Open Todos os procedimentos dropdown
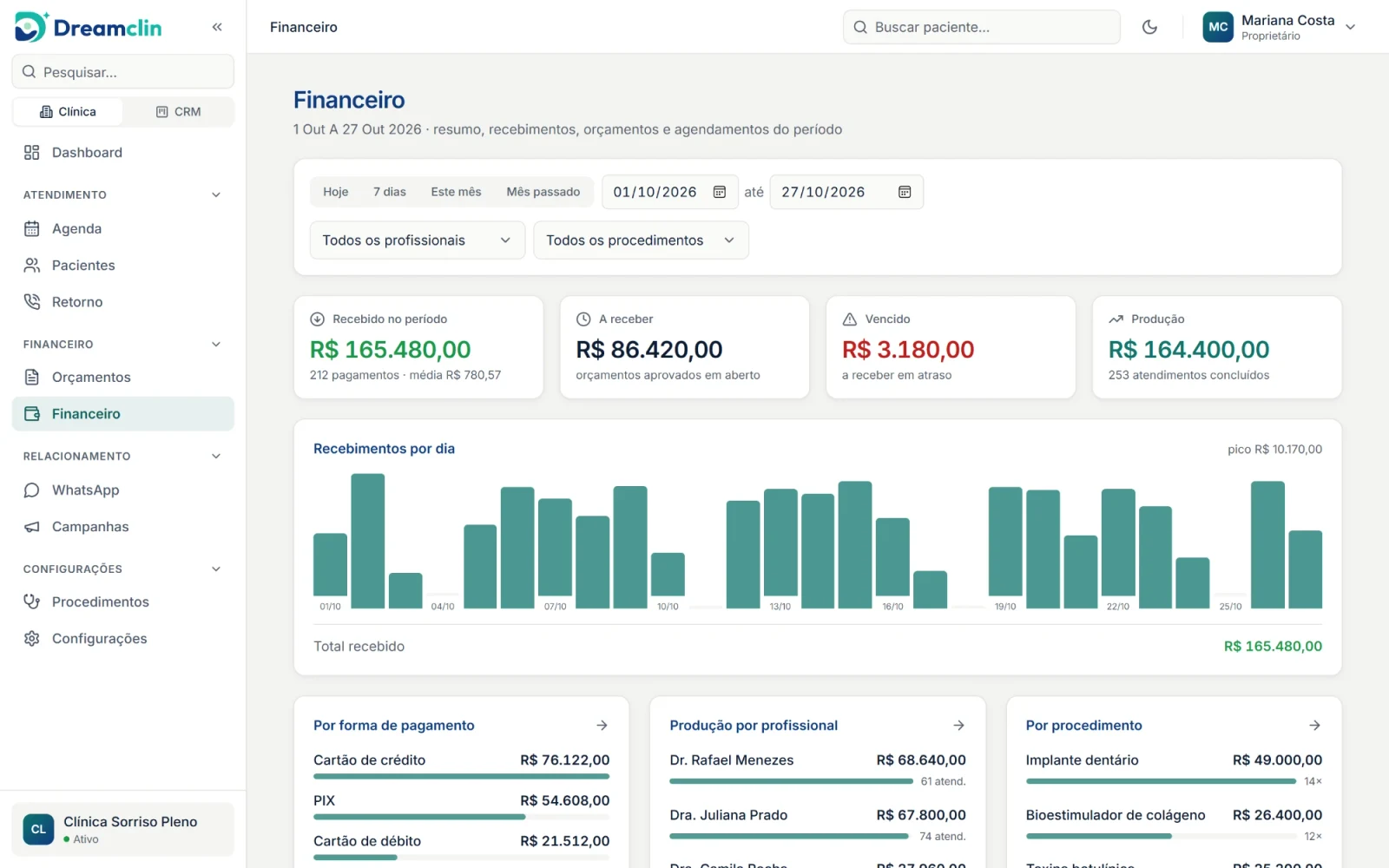 pyautogui.click(x=641, y=240)
